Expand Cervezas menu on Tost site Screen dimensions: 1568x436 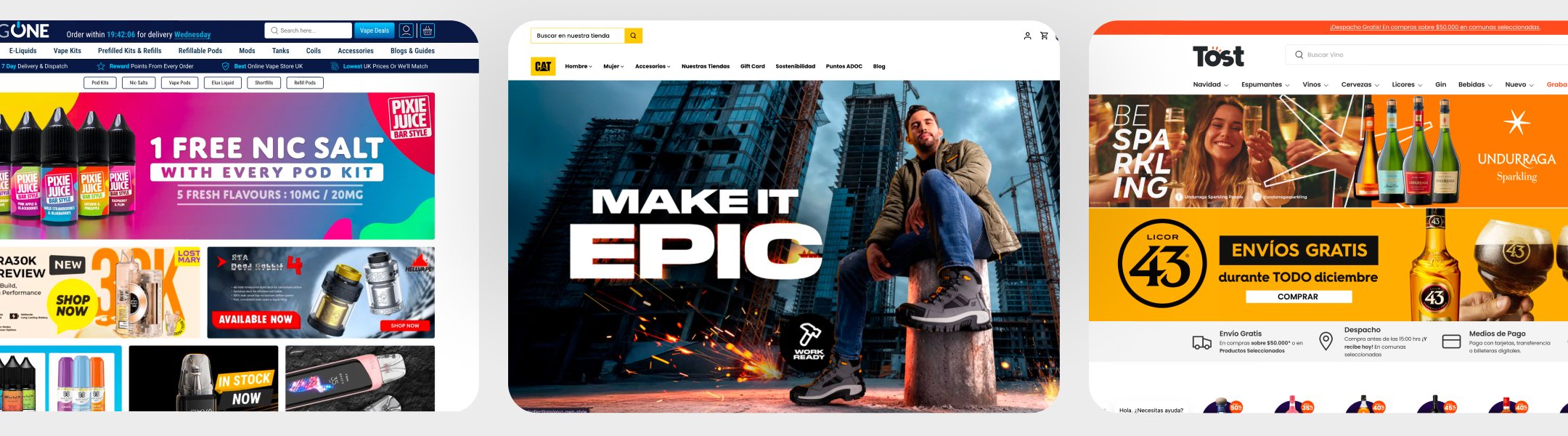pyautogui.click(x=1360, y=85)
